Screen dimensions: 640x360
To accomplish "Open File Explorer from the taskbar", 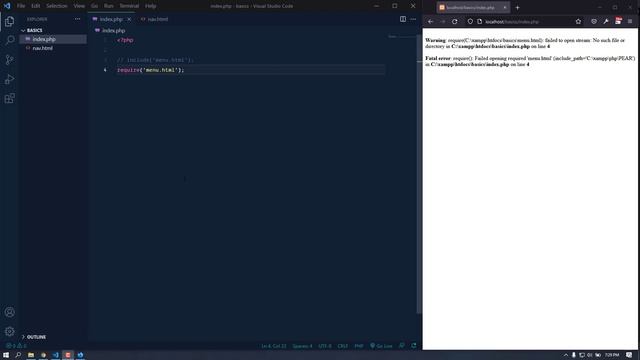I will pyautogui.click(x=31, y=355).
